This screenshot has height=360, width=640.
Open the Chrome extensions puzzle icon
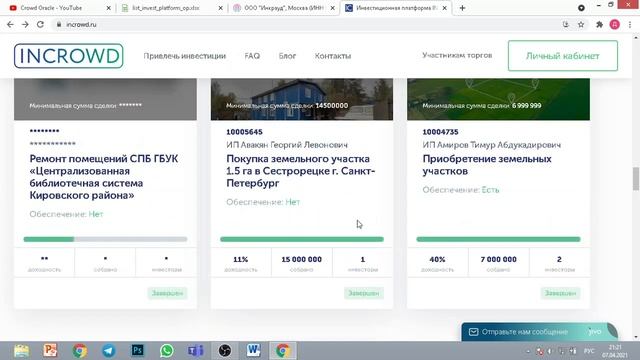(x=600, y=24)
